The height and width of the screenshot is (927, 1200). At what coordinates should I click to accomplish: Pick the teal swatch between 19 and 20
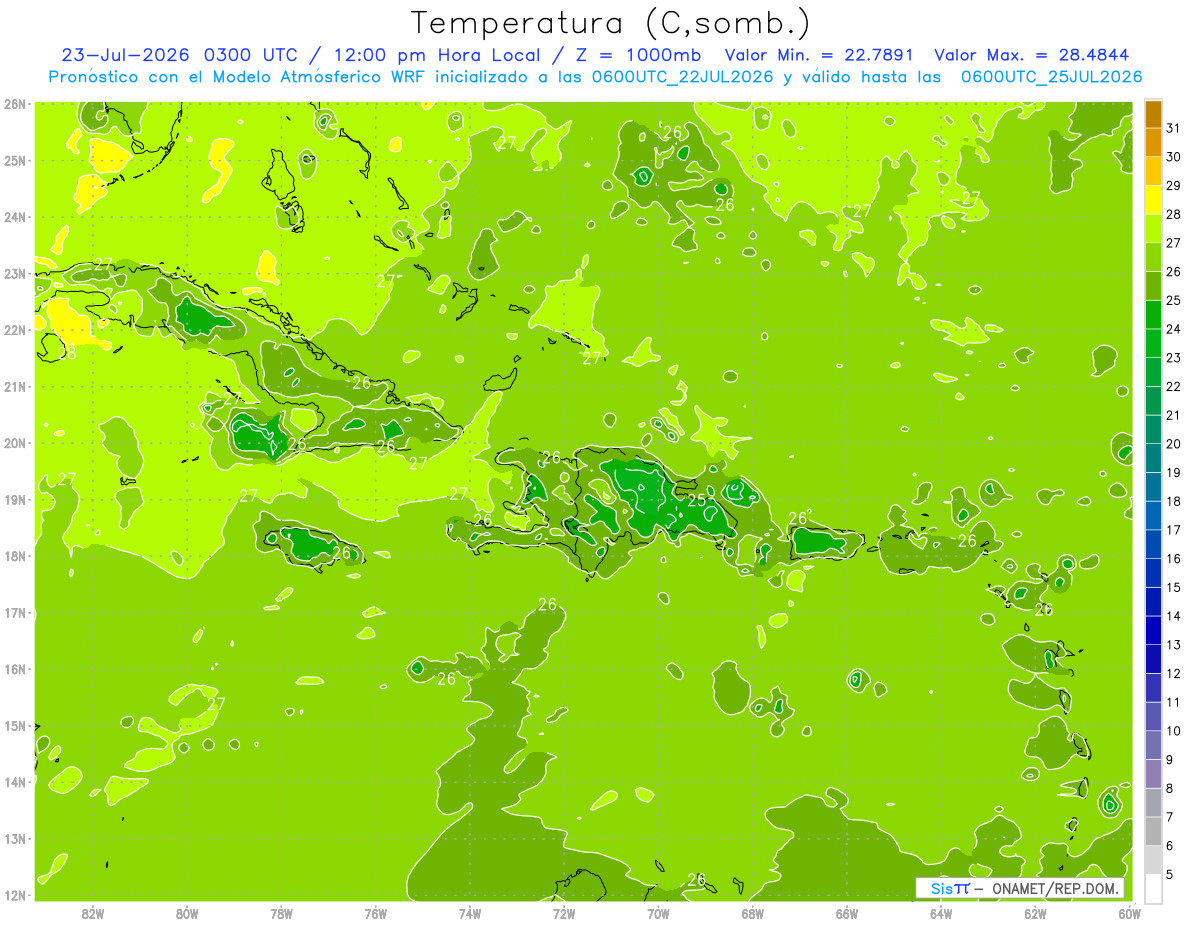1153,458
